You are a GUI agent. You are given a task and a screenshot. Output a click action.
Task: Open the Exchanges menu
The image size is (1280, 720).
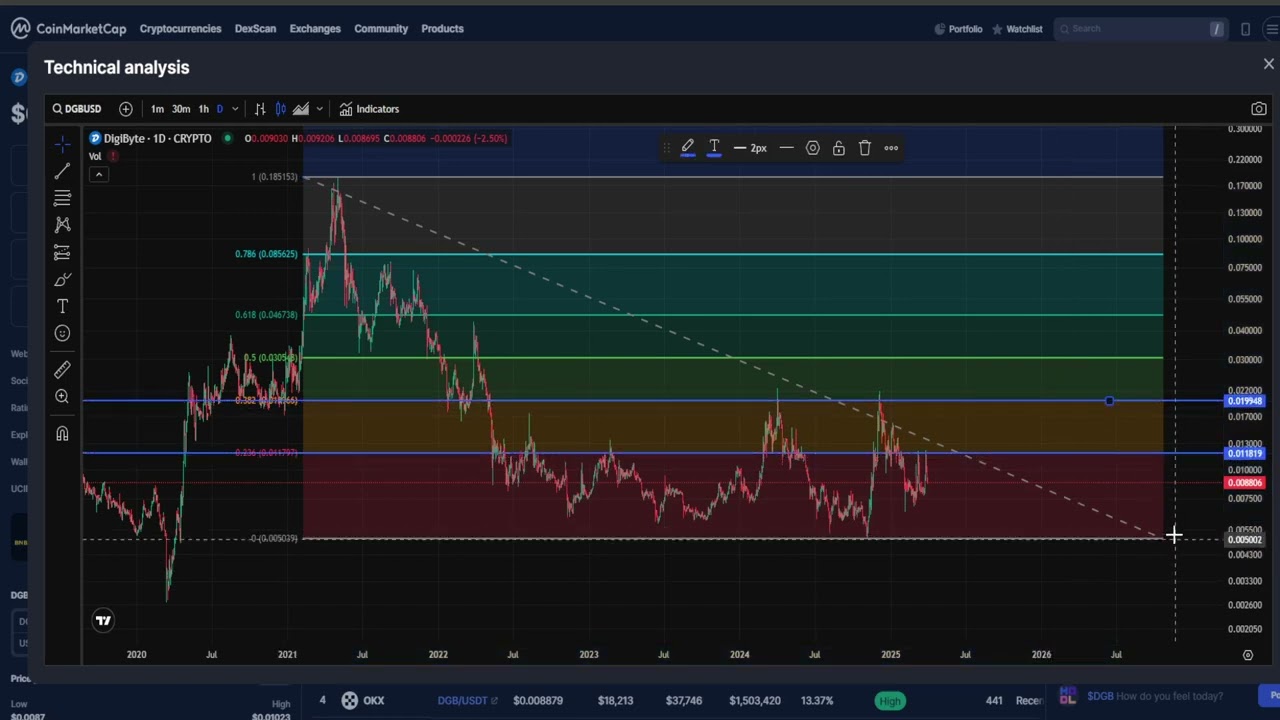coord(315,29)
